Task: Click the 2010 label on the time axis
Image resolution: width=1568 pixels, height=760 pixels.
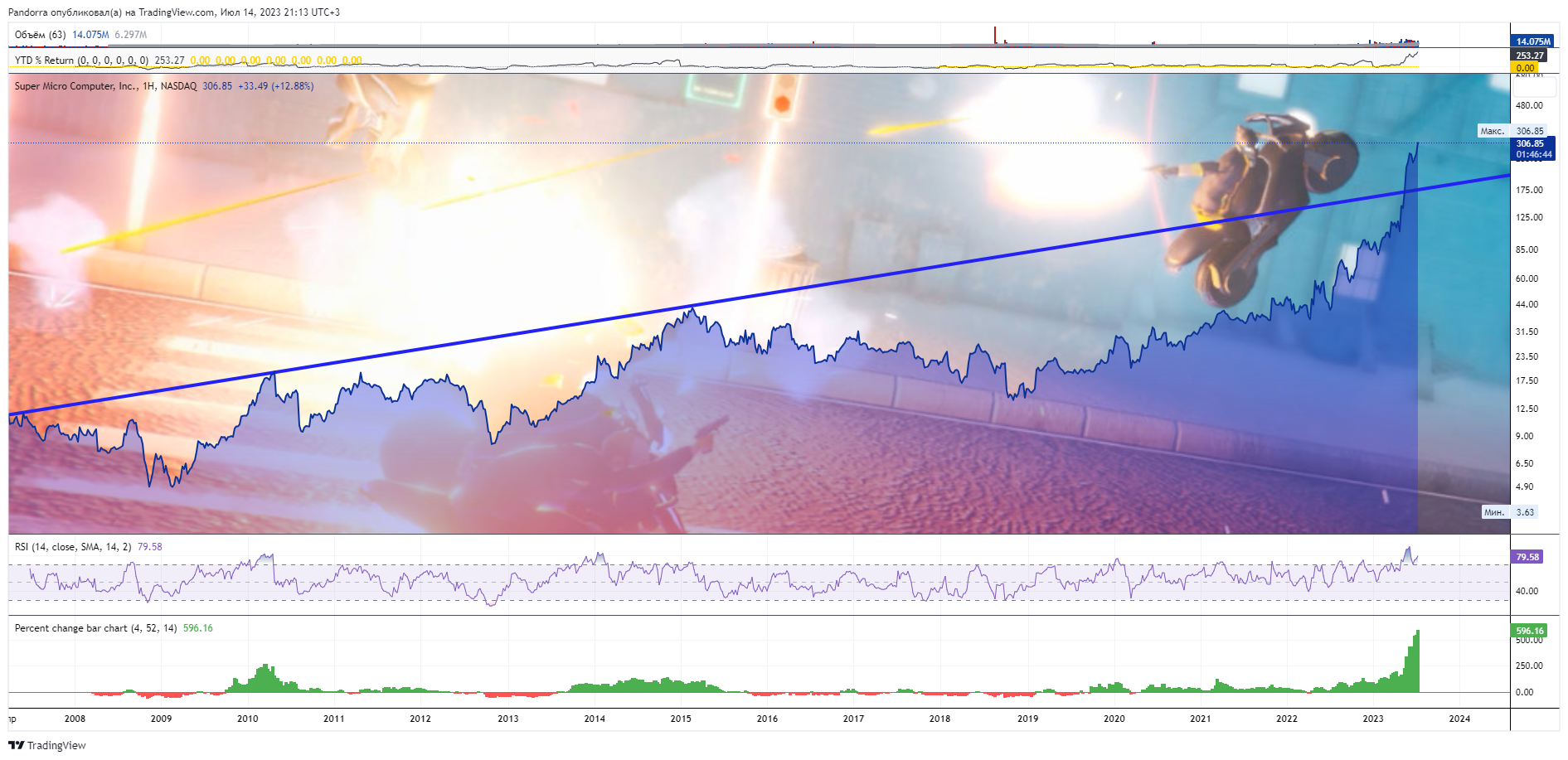Action: [247, 719]
